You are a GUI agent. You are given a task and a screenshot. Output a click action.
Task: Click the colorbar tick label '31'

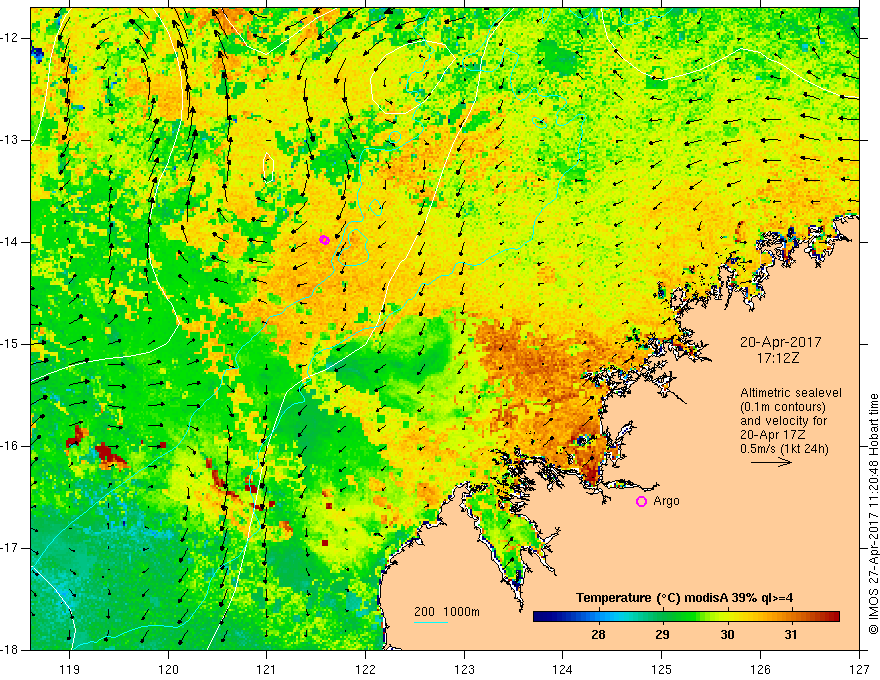pos(791,635)
